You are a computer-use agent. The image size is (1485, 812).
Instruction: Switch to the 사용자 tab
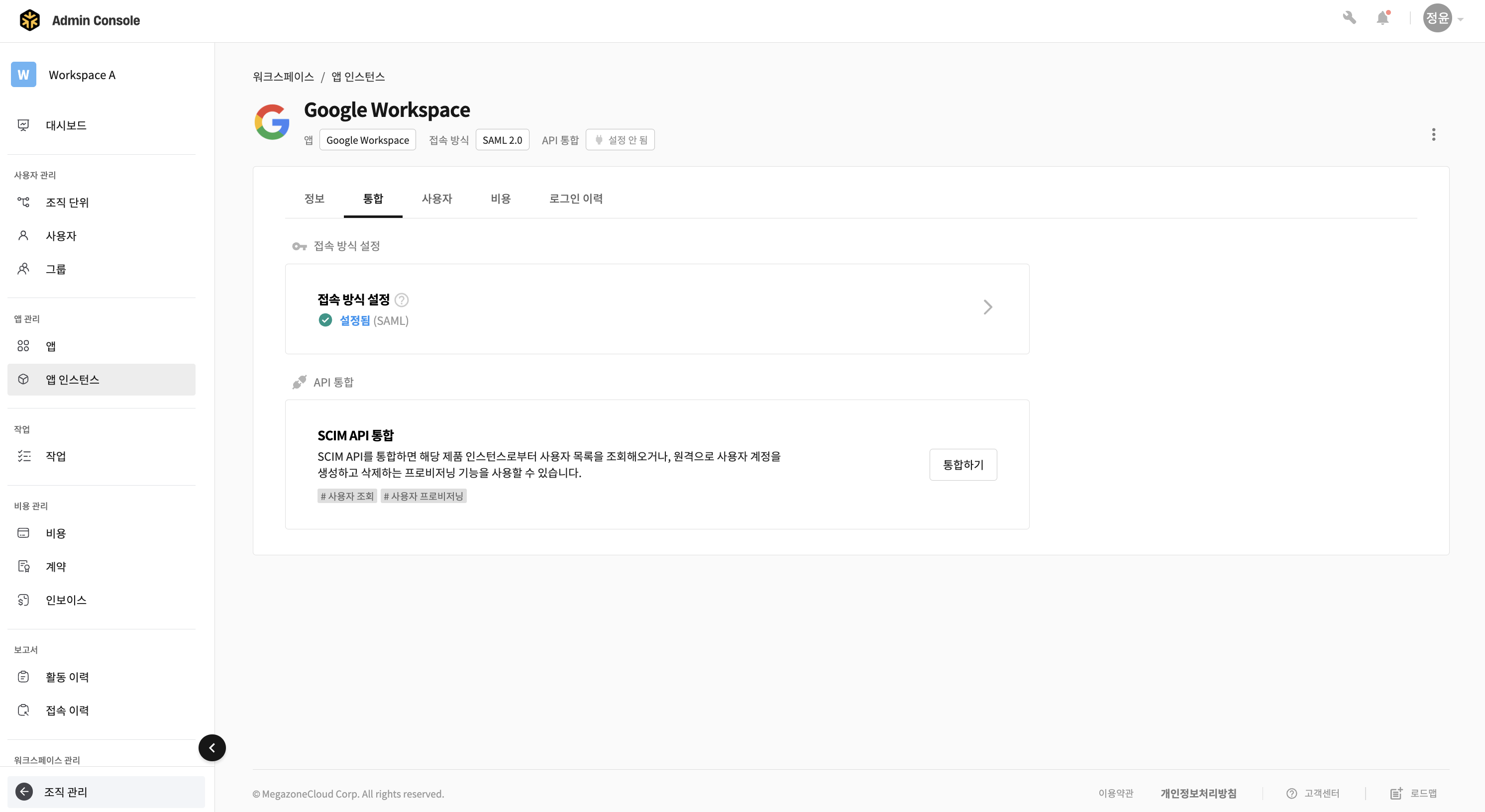pyautogui.click(x=437, y=199)
